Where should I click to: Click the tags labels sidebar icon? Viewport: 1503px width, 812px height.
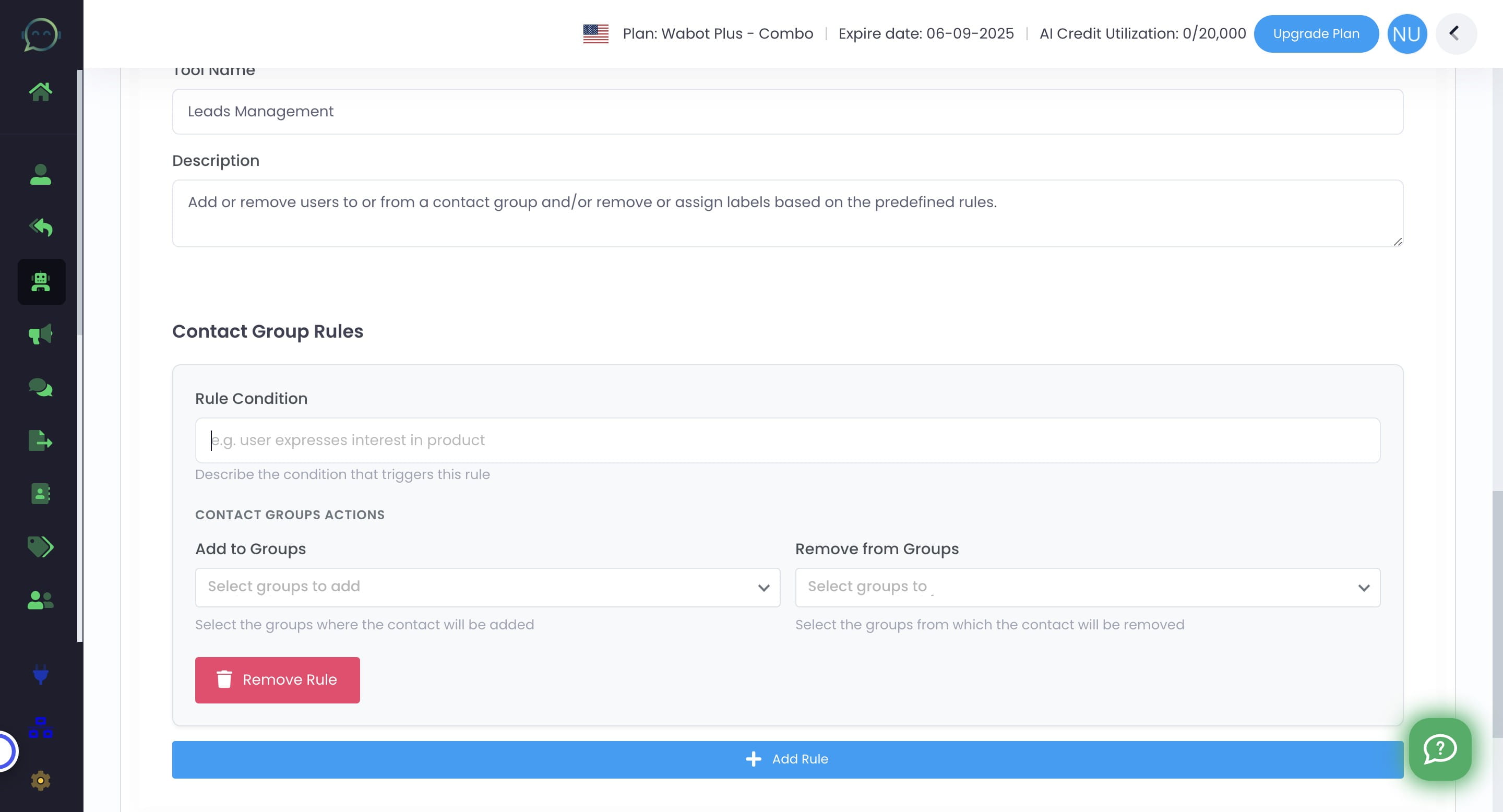[x=40, y=546]
